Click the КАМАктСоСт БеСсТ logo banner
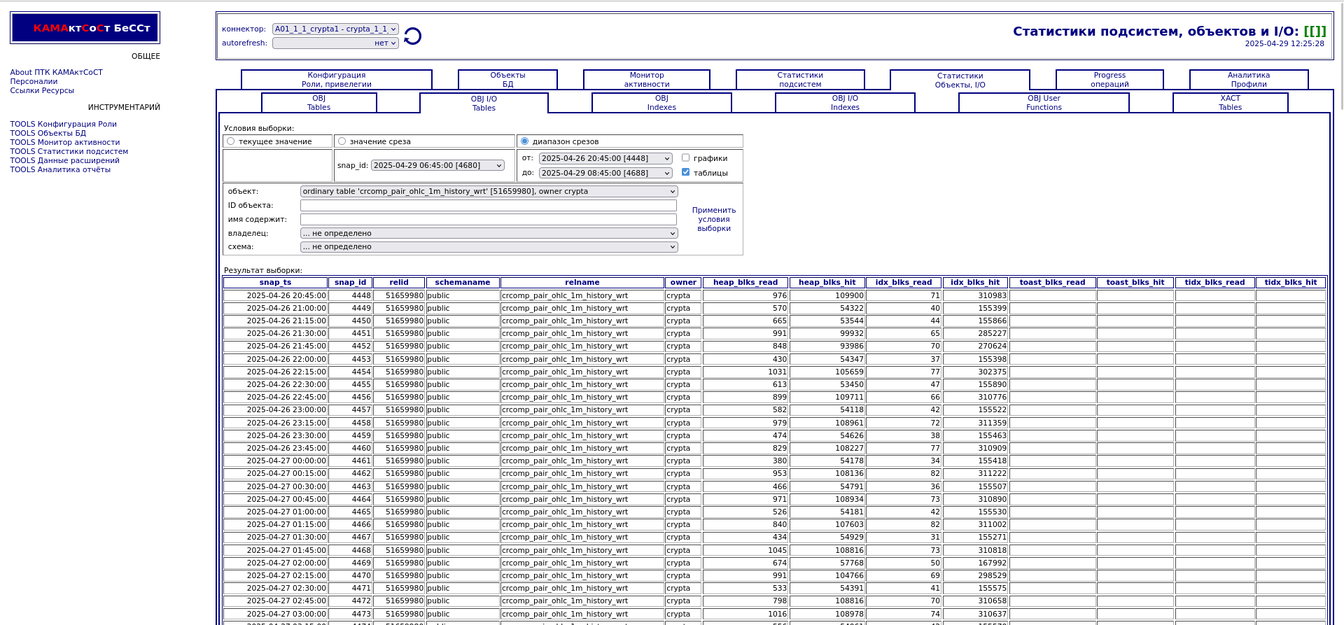The width and height of the screenshot is (1344, 625). [x=85, y=28]
